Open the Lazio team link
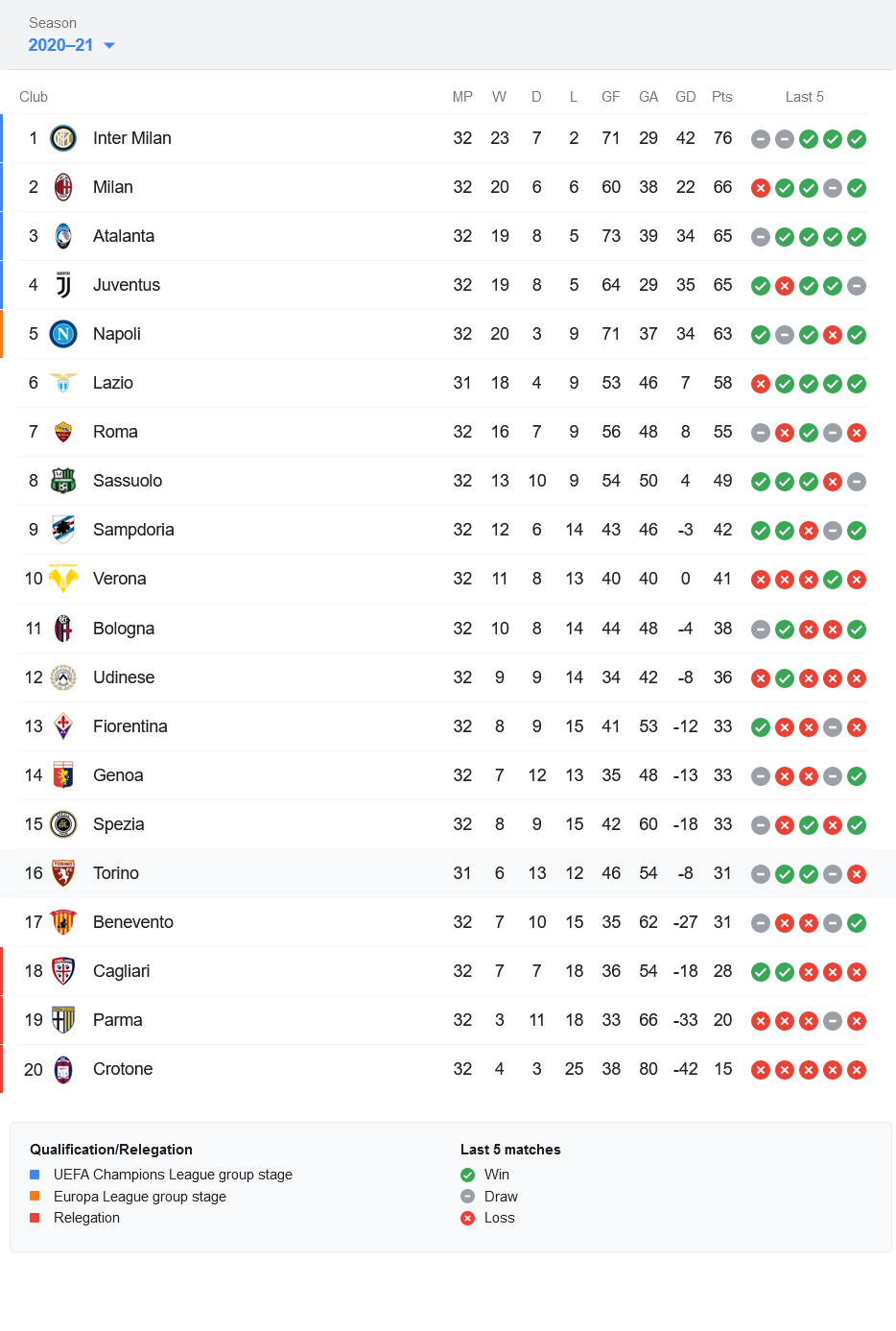Viewport: 896px width, 1331px height. (x=113, y=383)
